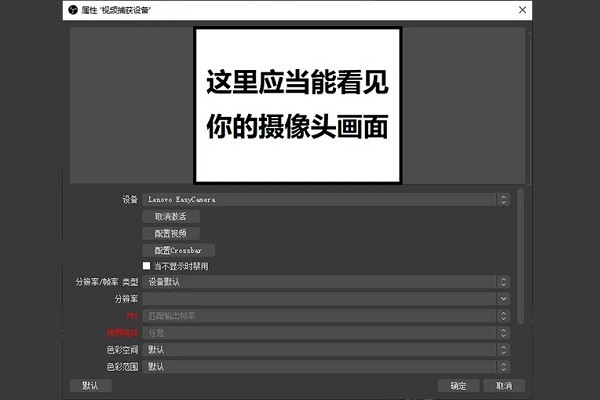Click the 色彩空间 label text

click(122, 349)
